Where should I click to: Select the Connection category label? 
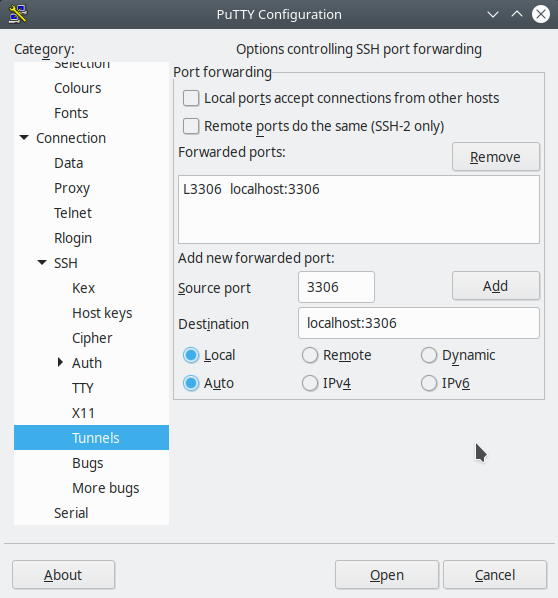click(x=71, y=138)
